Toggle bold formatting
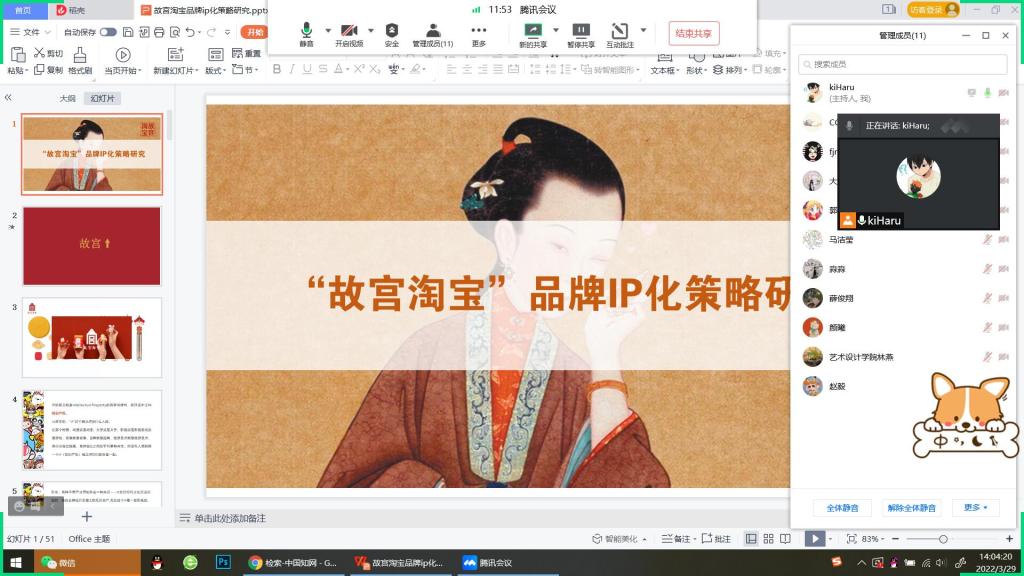This screenshot has height=576, width=1024. 277,69
